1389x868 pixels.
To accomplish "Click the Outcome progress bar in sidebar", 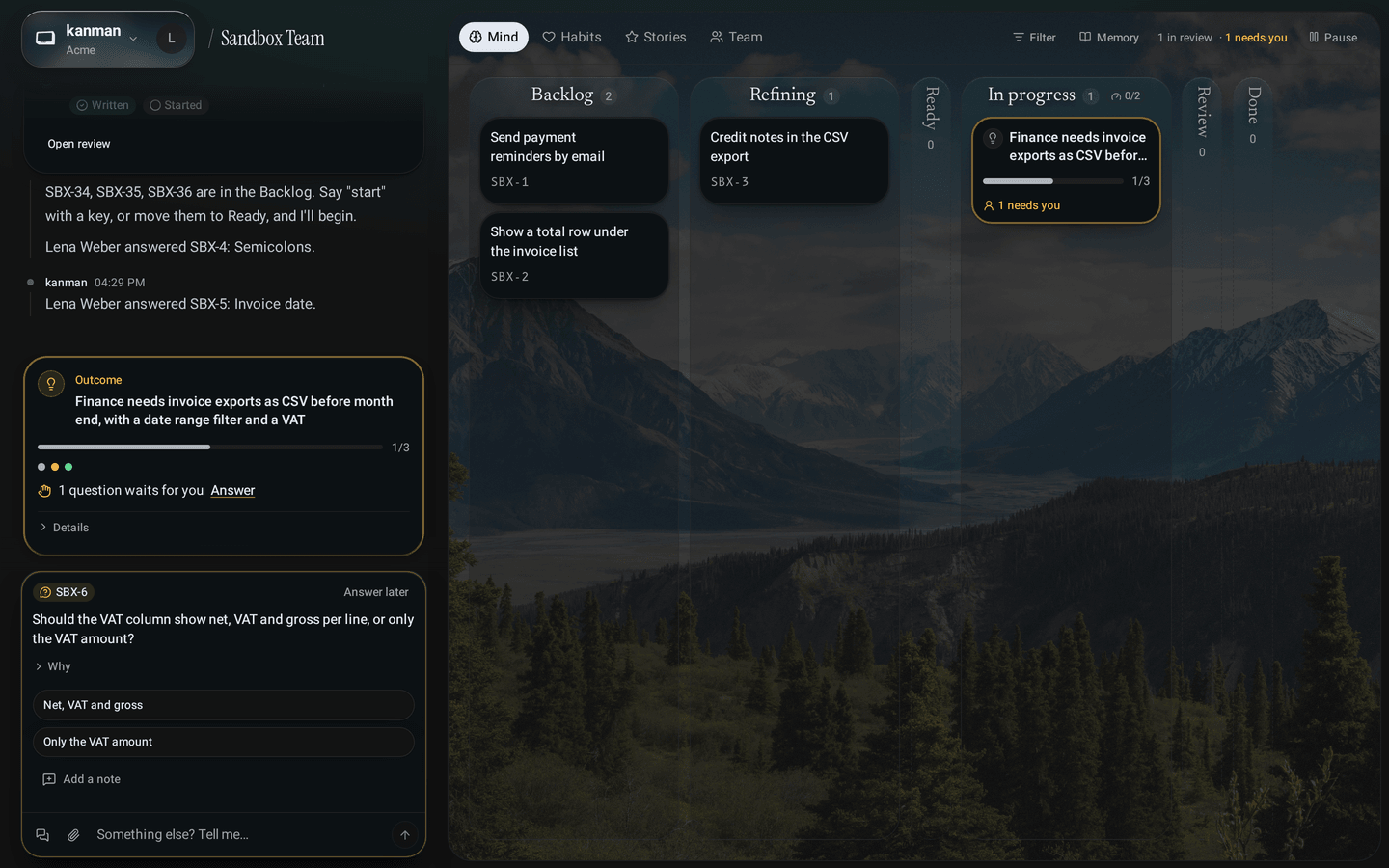I will point(209,448).
